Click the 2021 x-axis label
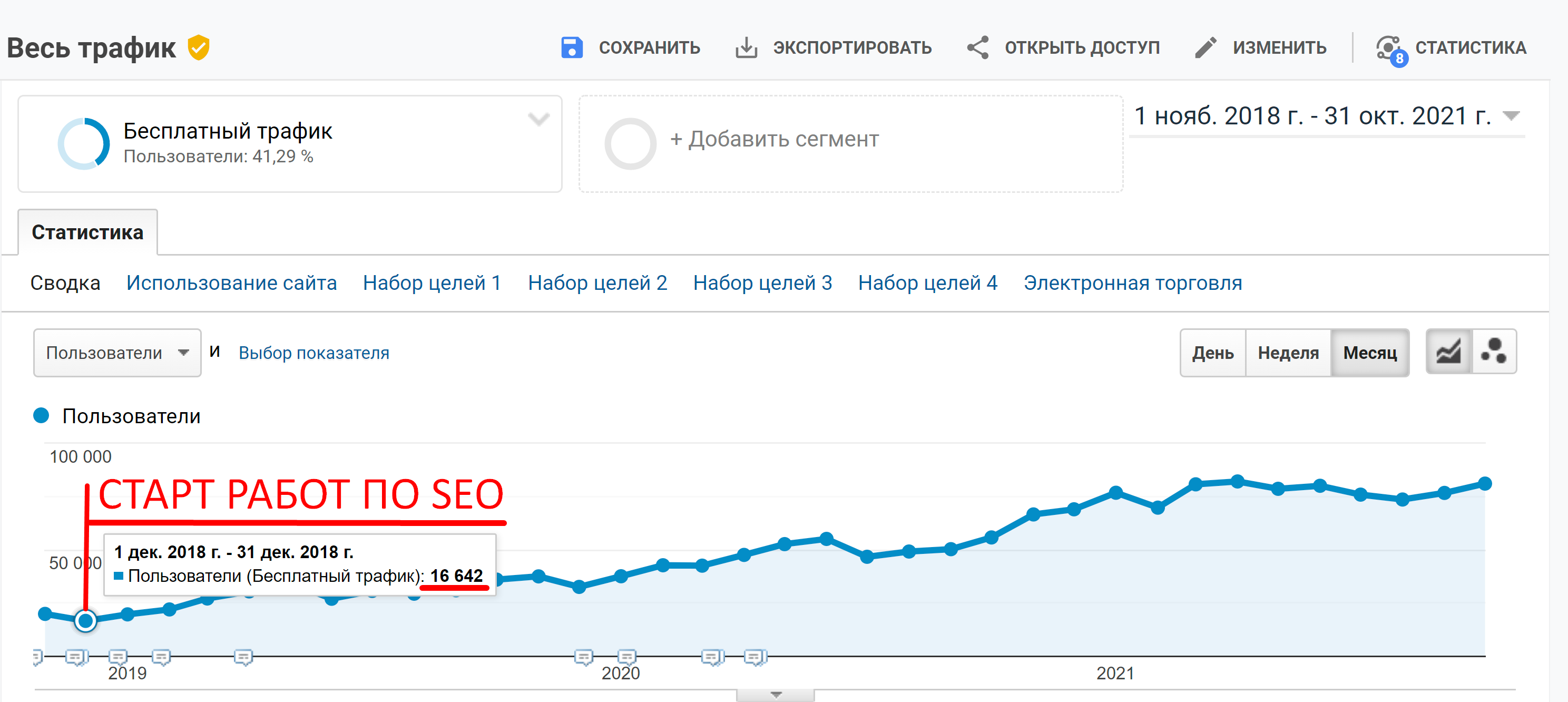The height and width of the screenshot is (702, 1568). pos(1114,674)
